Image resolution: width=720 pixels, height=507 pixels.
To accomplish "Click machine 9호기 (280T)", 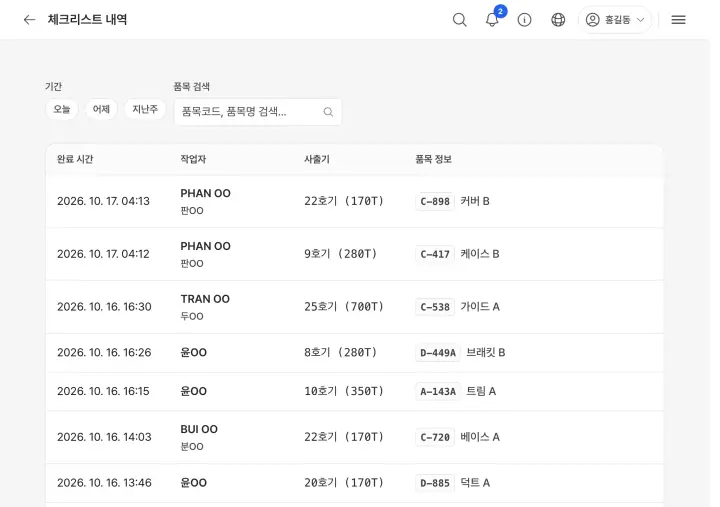I will point(340,254).
